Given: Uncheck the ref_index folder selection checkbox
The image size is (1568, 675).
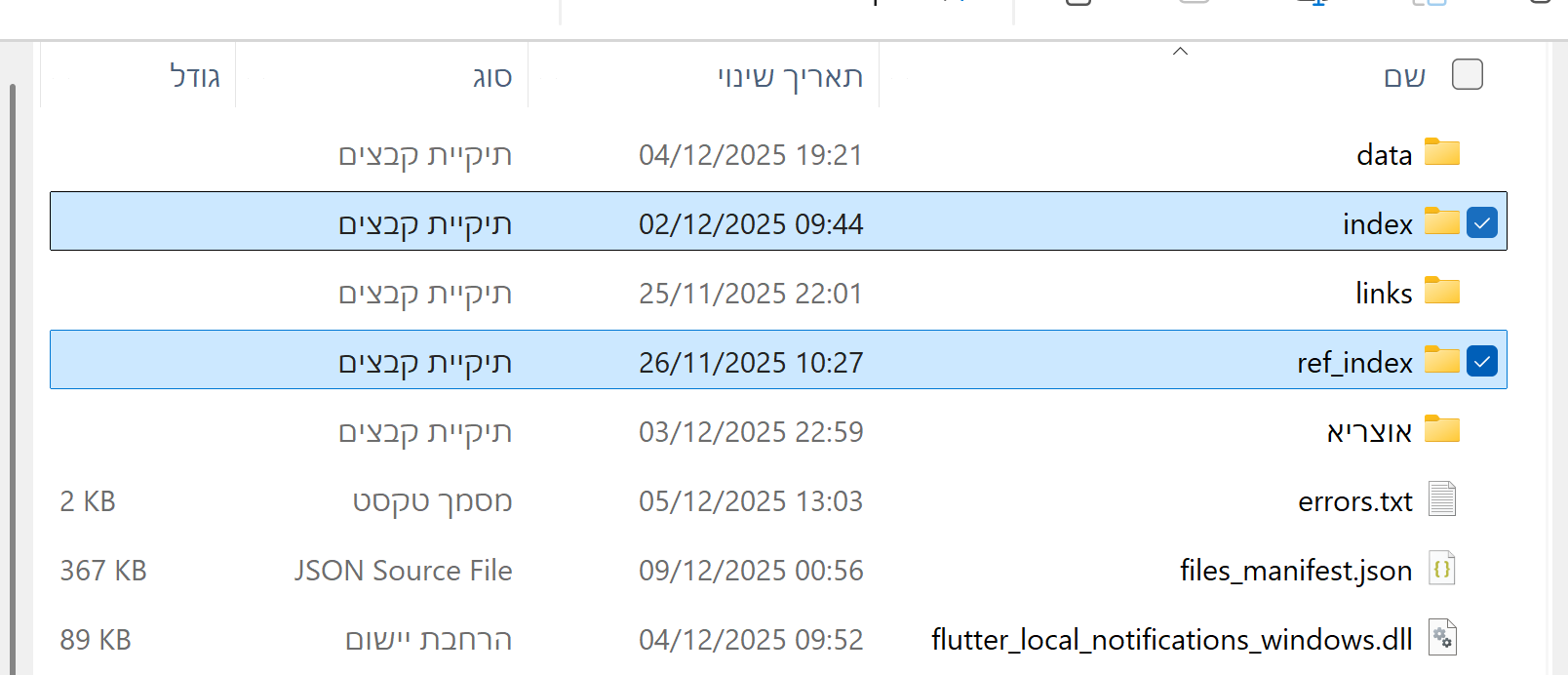Looking at the screenshot, I should click(x=1482, y=361).
